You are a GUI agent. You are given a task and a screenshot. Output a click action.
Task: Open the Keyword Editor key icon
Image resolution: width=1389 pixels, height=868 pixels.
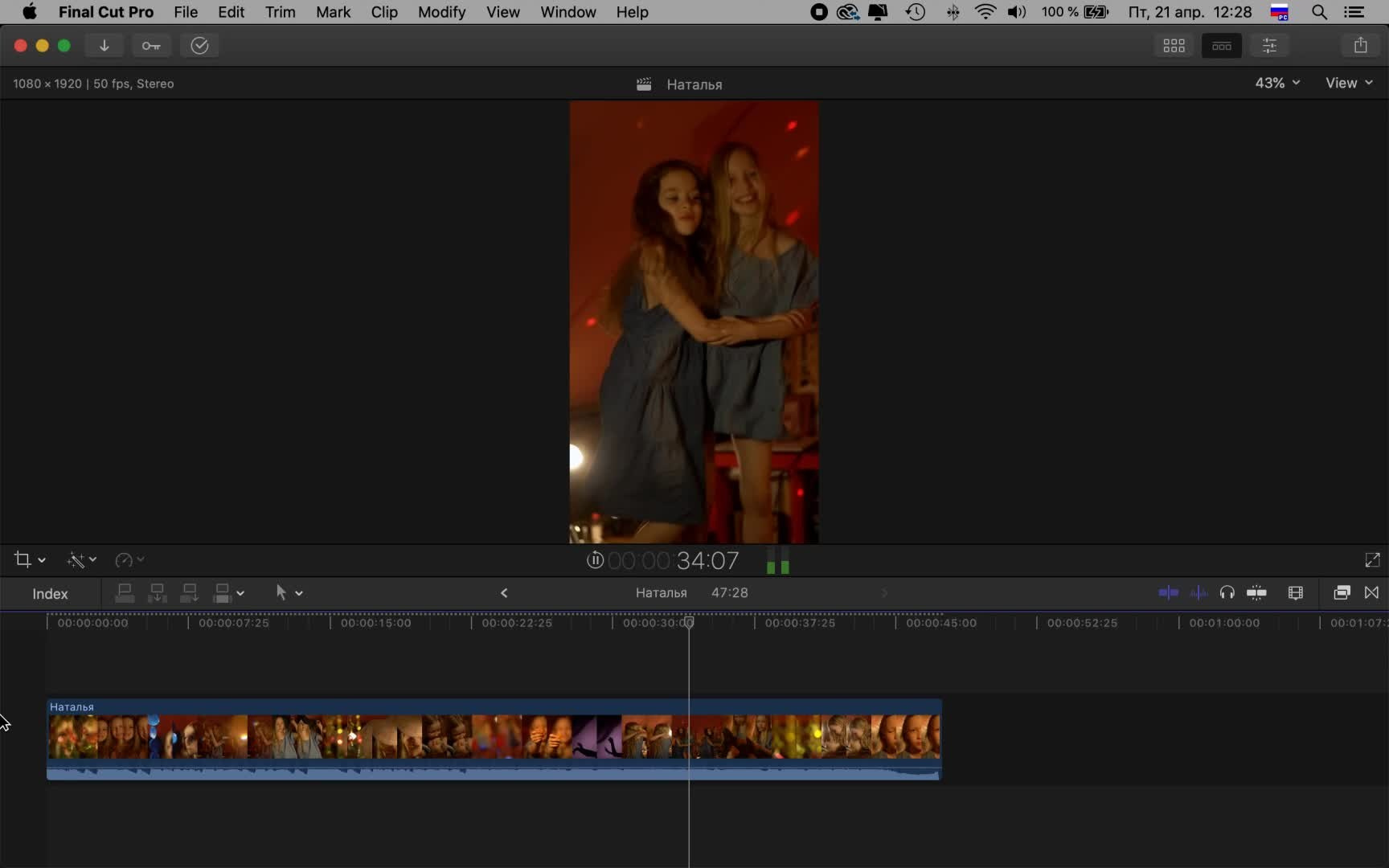click(x=151, y=46)
